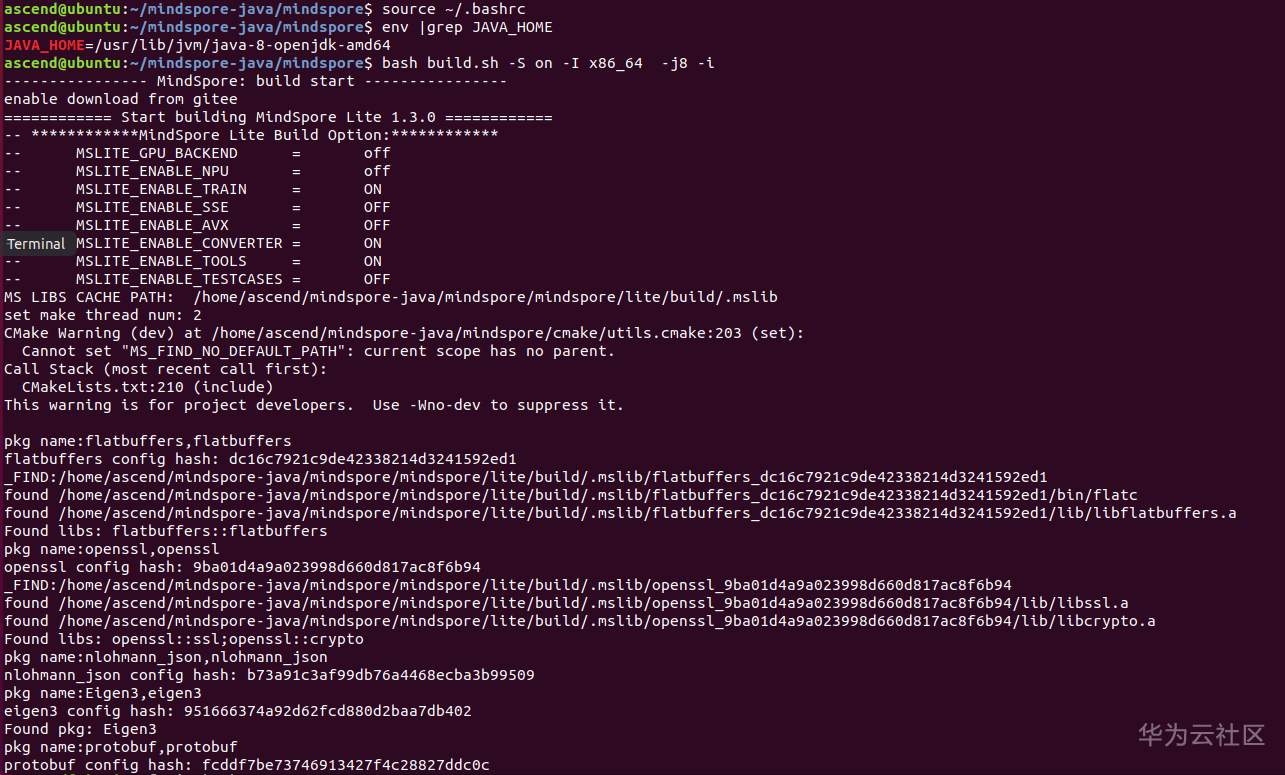This screenshot has height=775, width=1285.
Task: Select the "MindSpore: build start" banner line
Action: (255, 81)
